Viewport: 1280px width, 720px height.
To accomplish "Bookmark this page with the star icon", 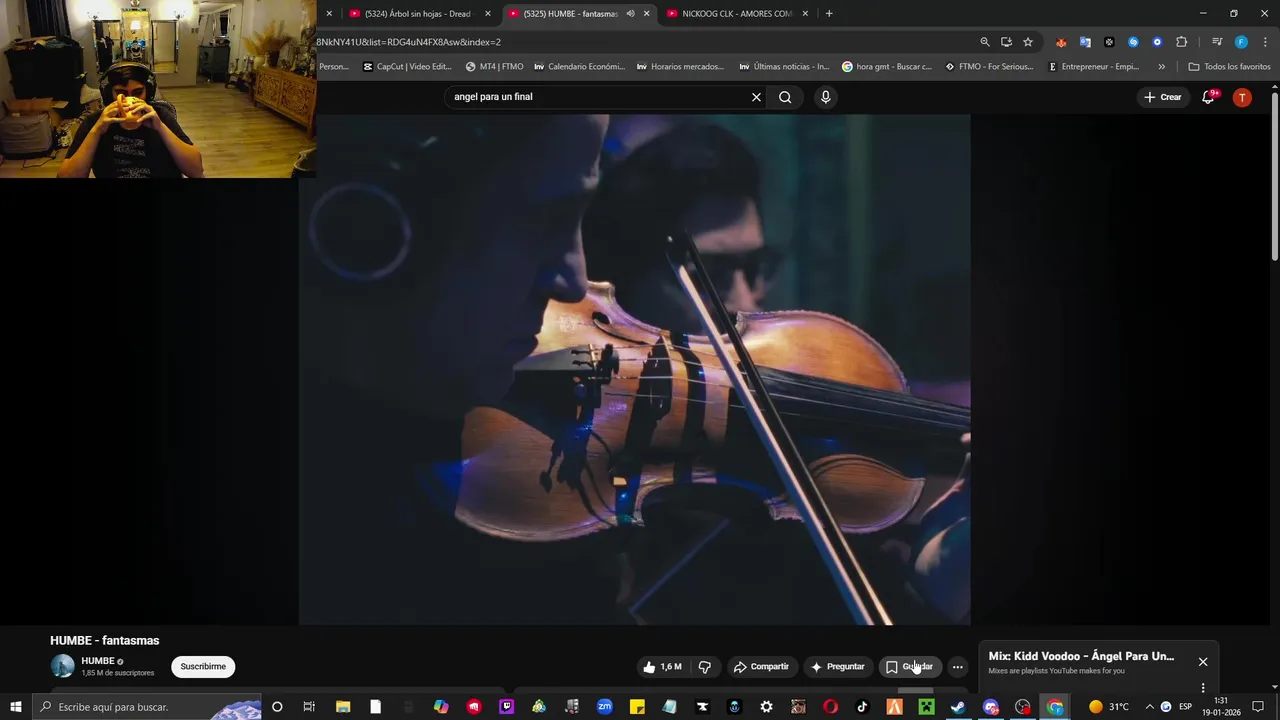I will click(x=1028, y=42).
